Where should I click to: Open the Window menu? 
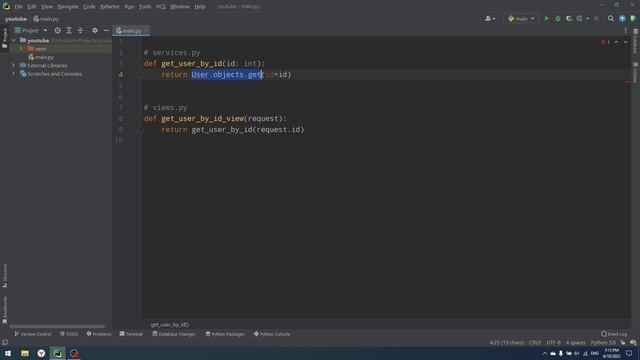[x=180, y=7]
